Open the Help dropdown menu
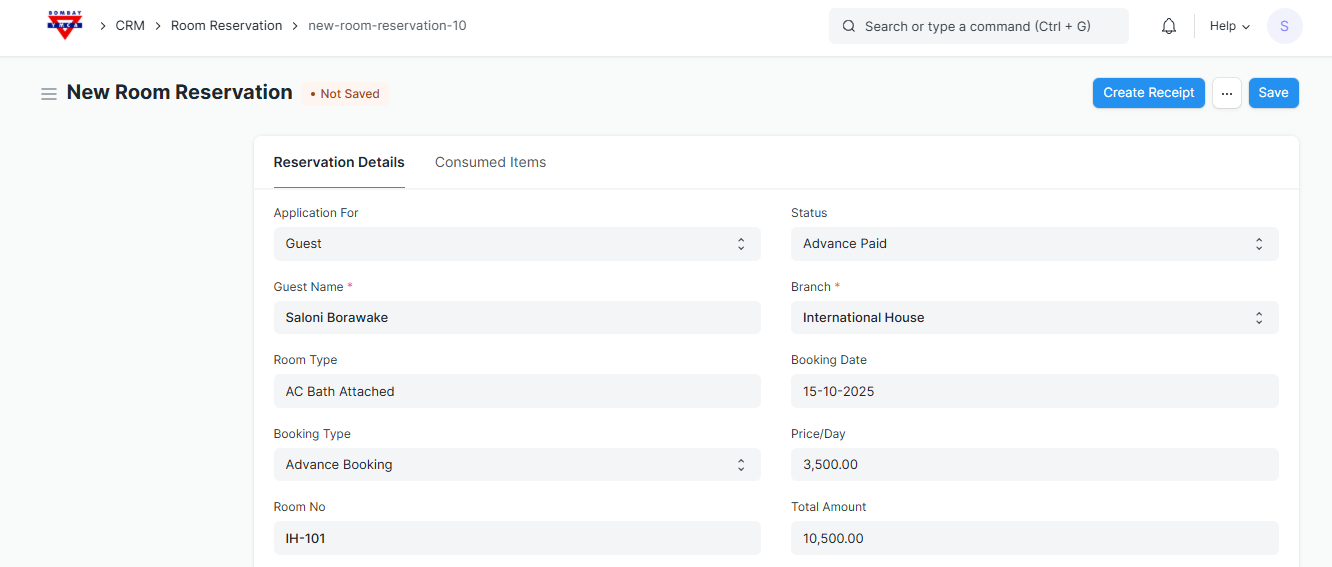The width and height of the screenshot is (1332, 567). pos(1229,27)
